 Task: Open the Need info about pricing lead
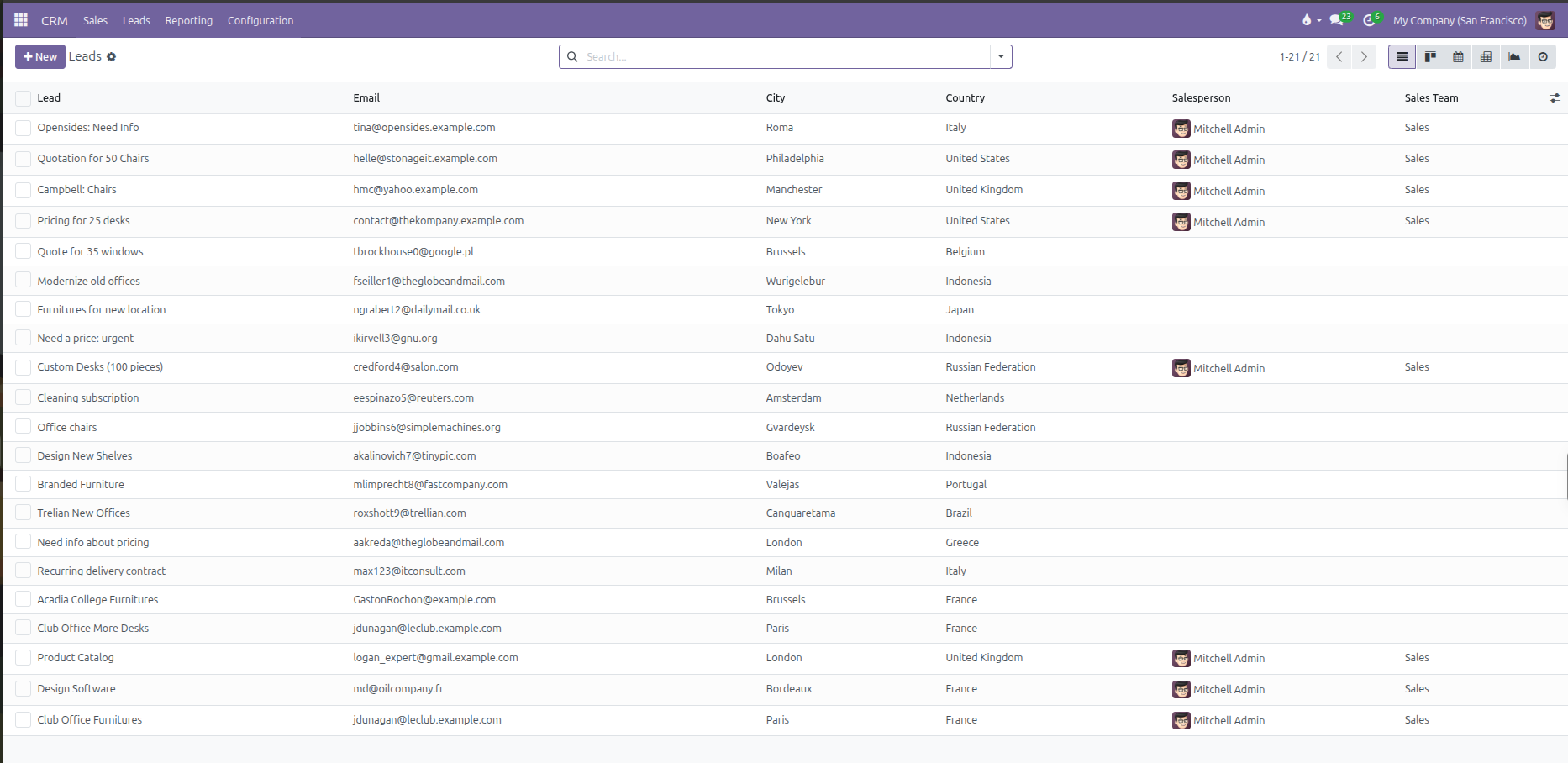[93, 542]
